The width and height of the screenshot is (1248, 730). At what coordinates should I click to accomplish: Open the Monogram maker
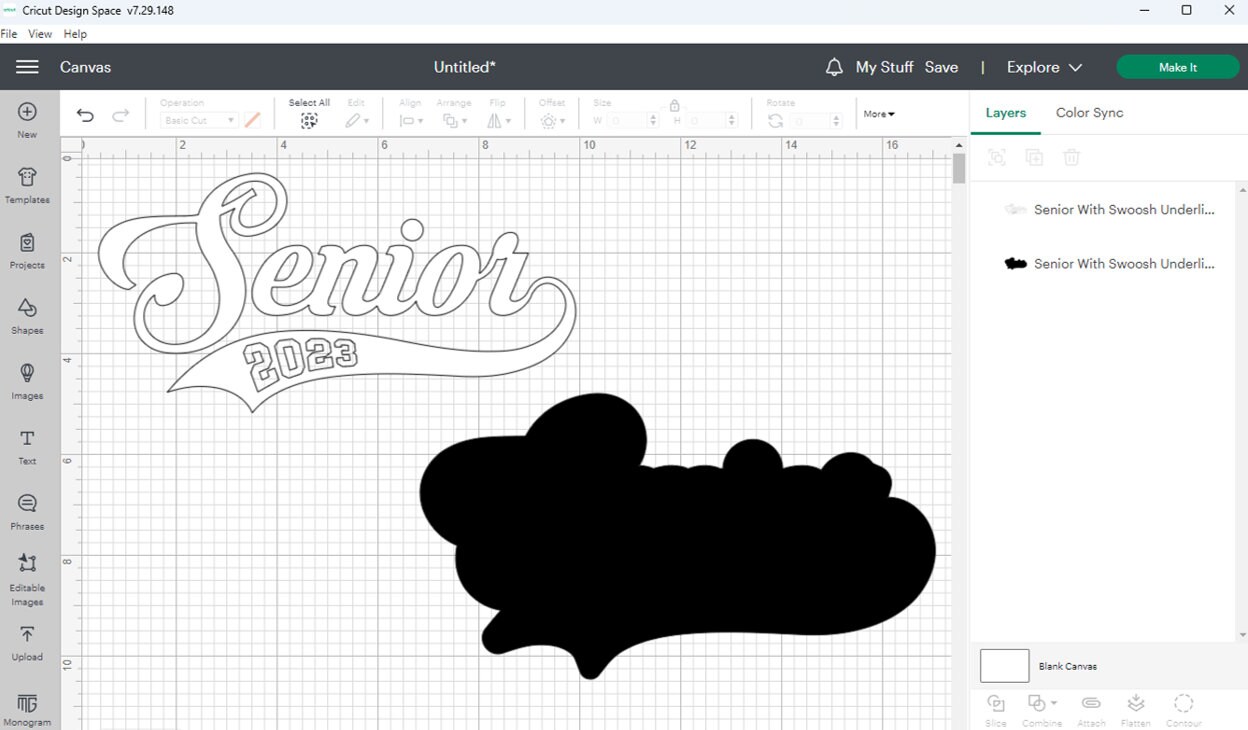pos(27,707)
